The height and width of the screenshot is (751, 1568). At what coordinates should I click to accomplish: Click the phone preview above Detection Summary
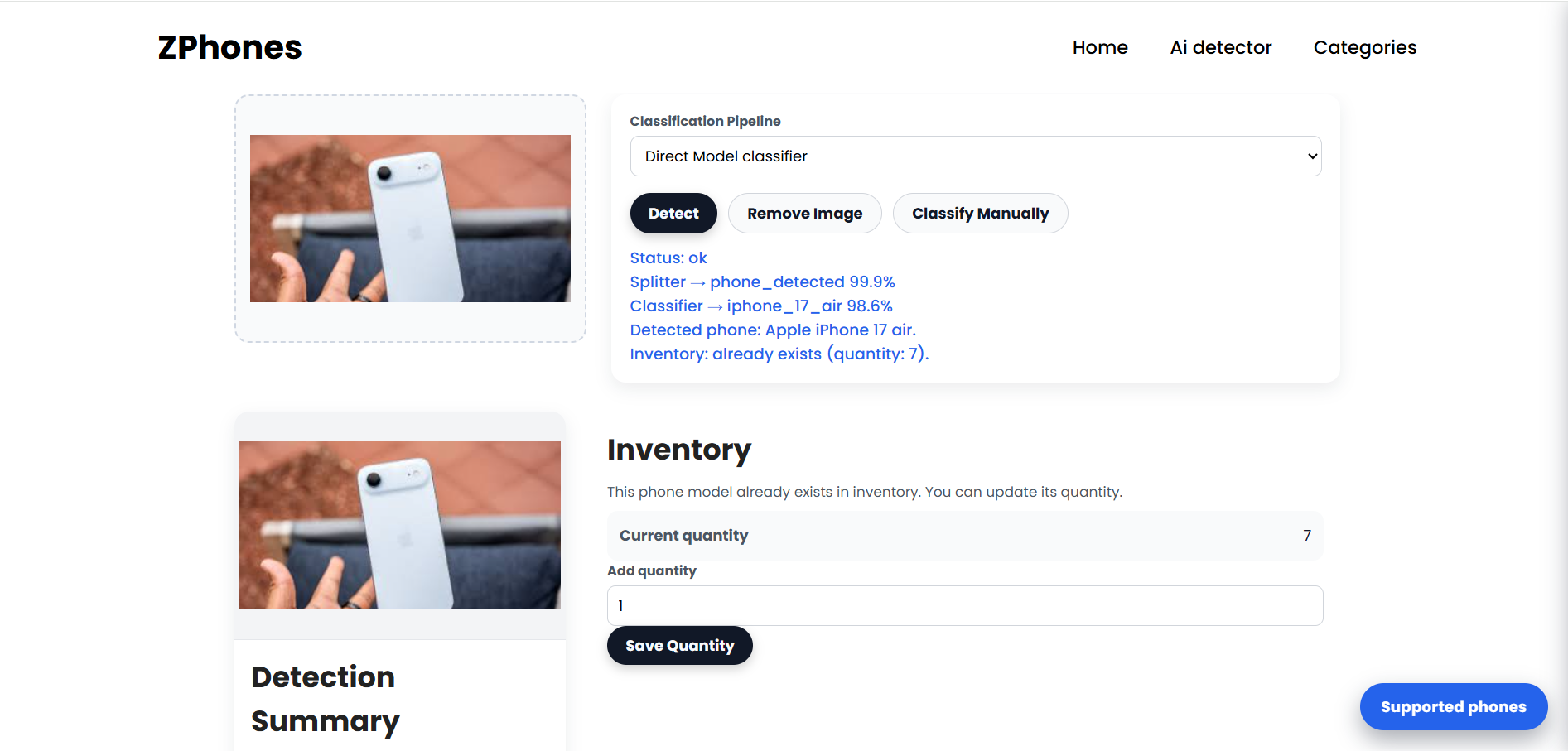pos(399,525)
